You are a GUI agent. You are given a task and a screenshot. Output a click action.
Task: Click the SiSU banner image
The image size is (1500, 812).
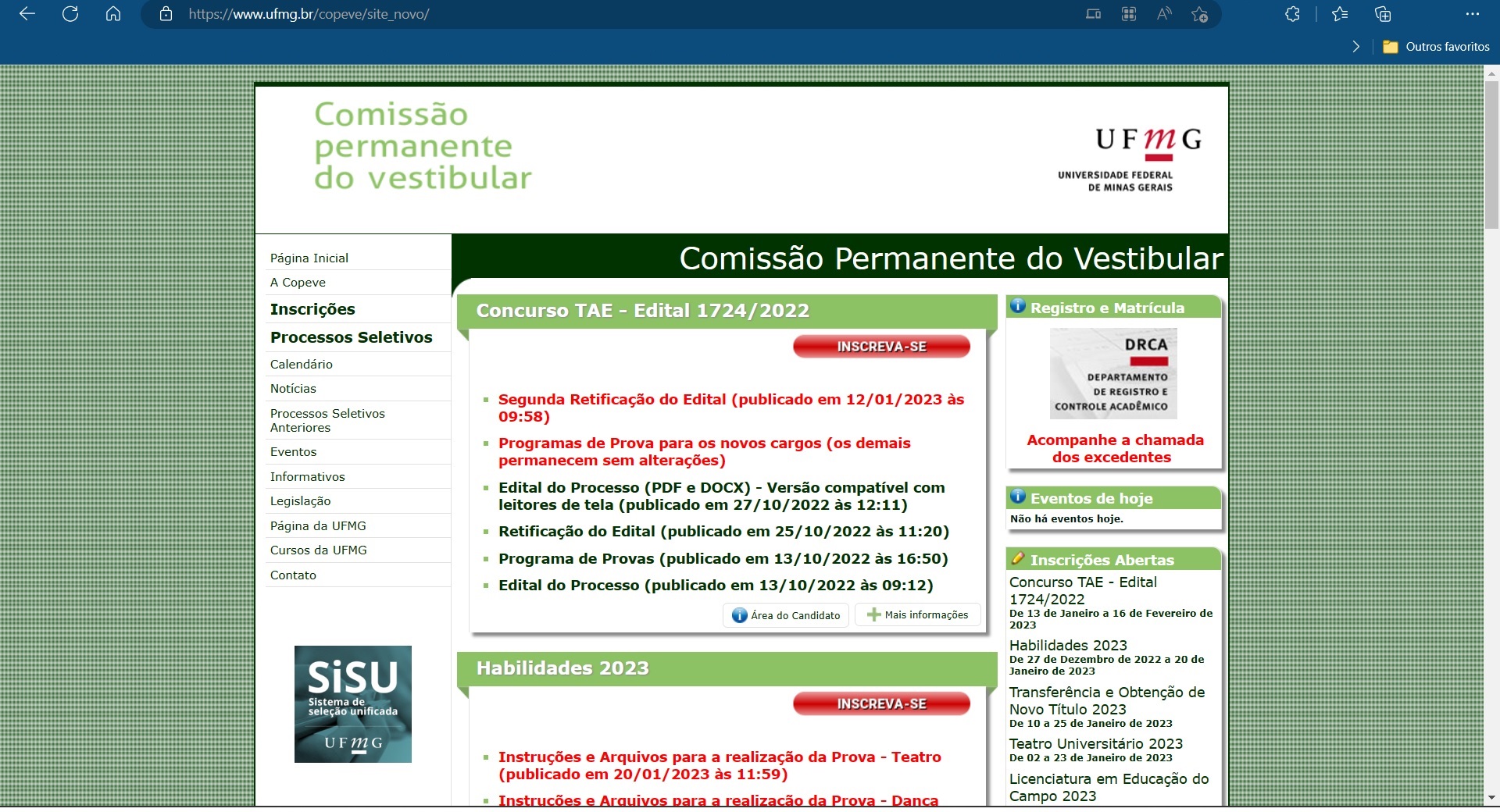[353, 704]
